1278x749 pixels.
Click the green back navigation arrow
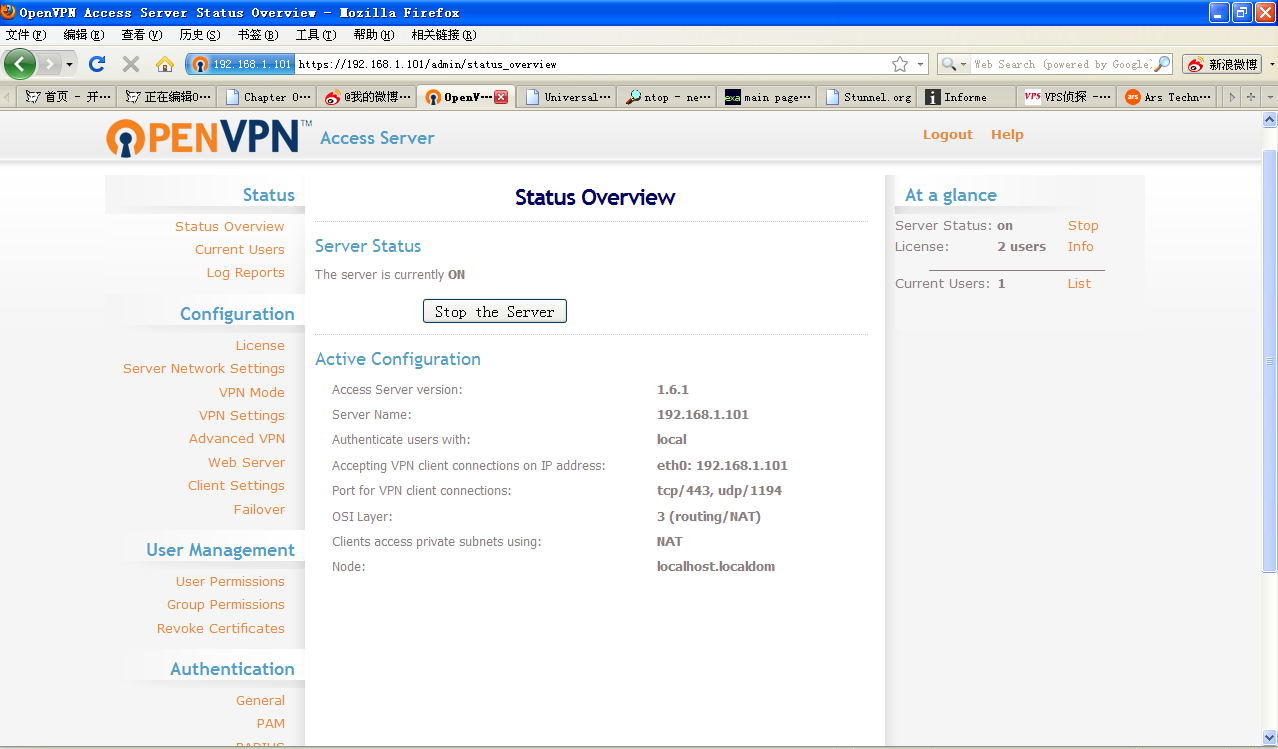tap(19, 64)
